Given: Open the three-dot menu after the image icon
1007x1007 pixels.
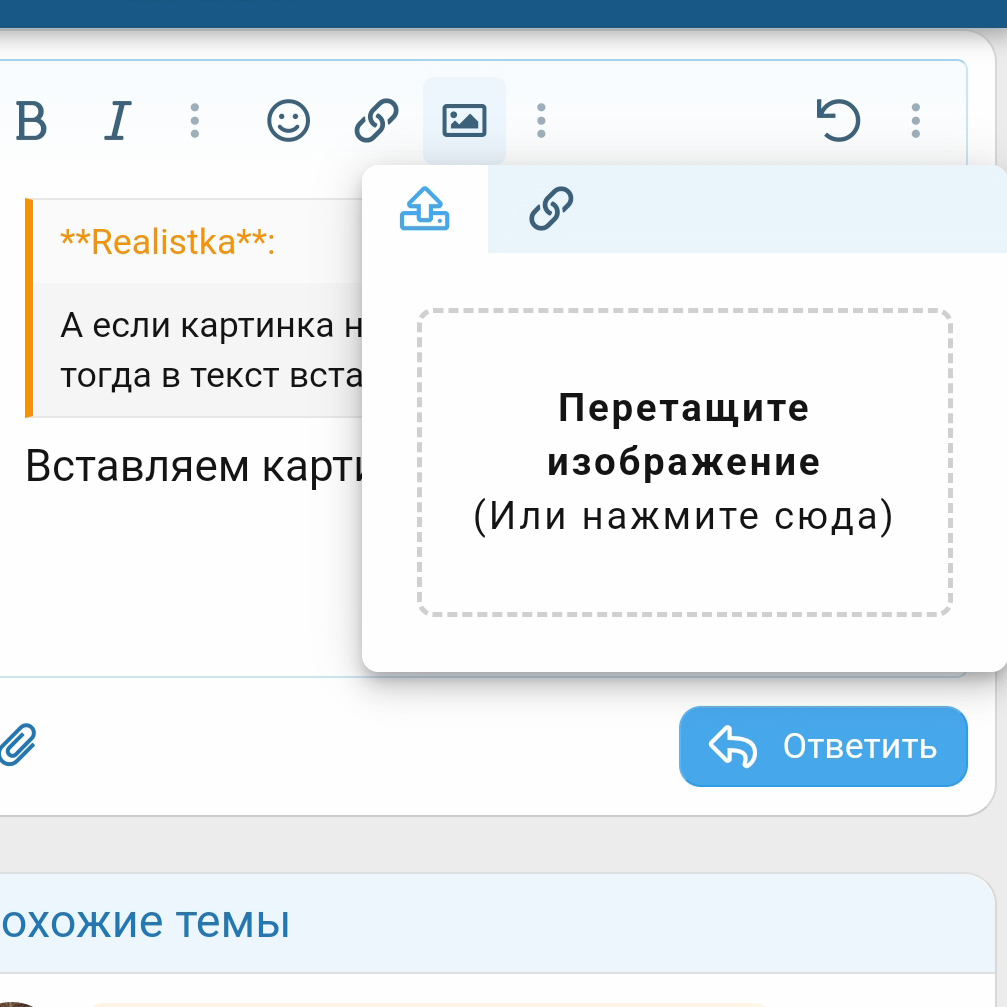Looking at the screenshot, I should 540,120.
